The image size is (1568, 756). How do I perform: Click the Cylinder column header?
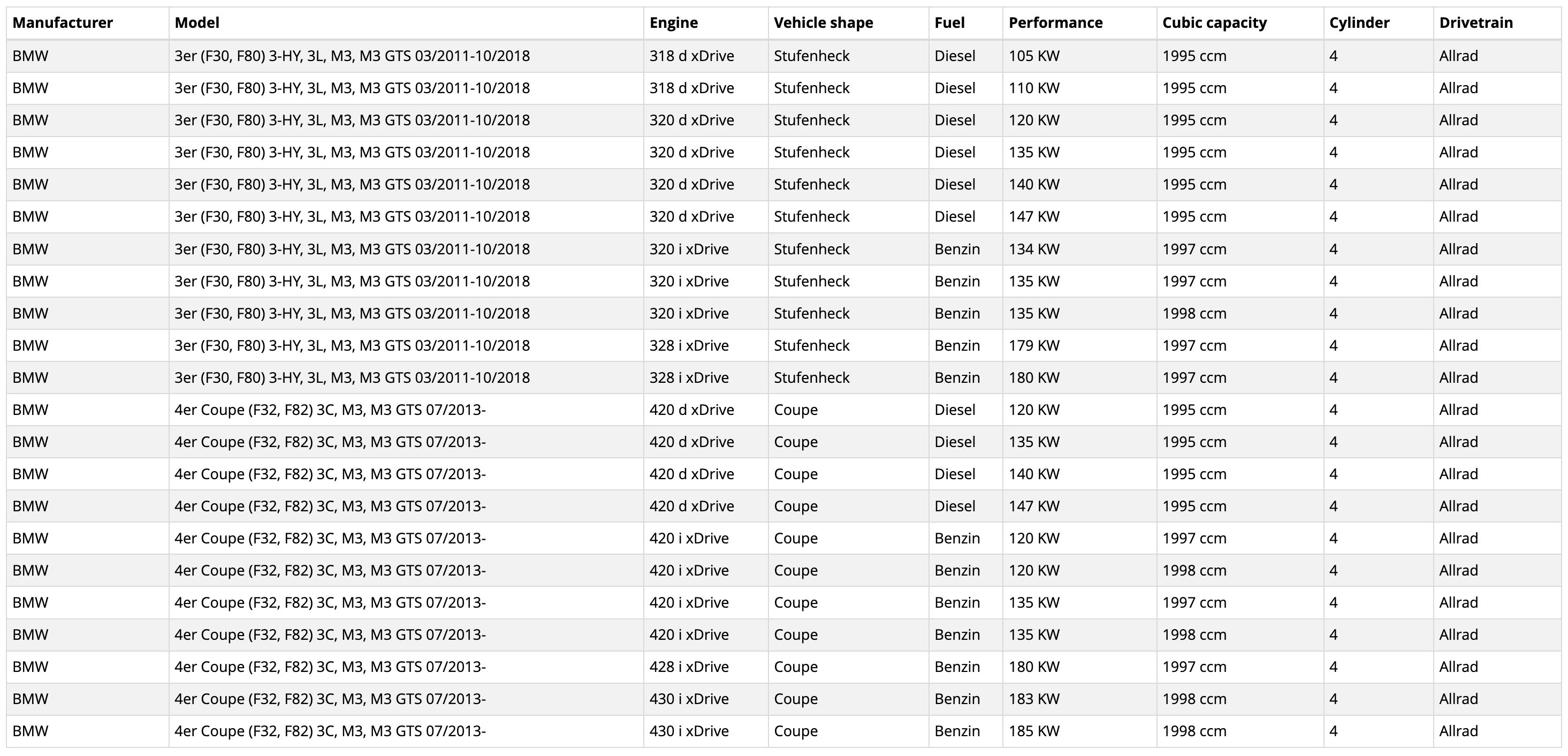(x=1359, y=23)
